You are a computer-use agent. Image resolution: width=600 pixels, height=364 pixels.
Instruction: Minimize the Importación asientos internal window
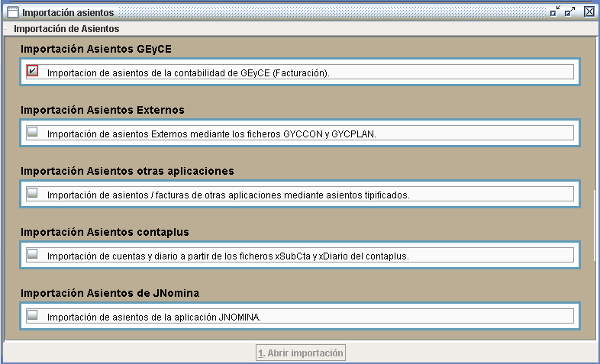(x=554, y=12)
